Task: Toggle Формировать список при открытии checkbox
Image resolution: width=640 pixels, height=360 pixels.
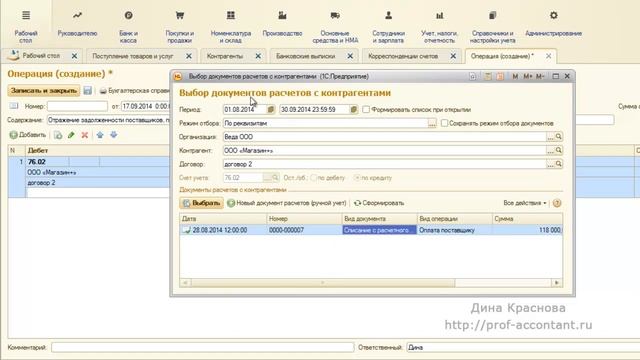Action: 366,109
